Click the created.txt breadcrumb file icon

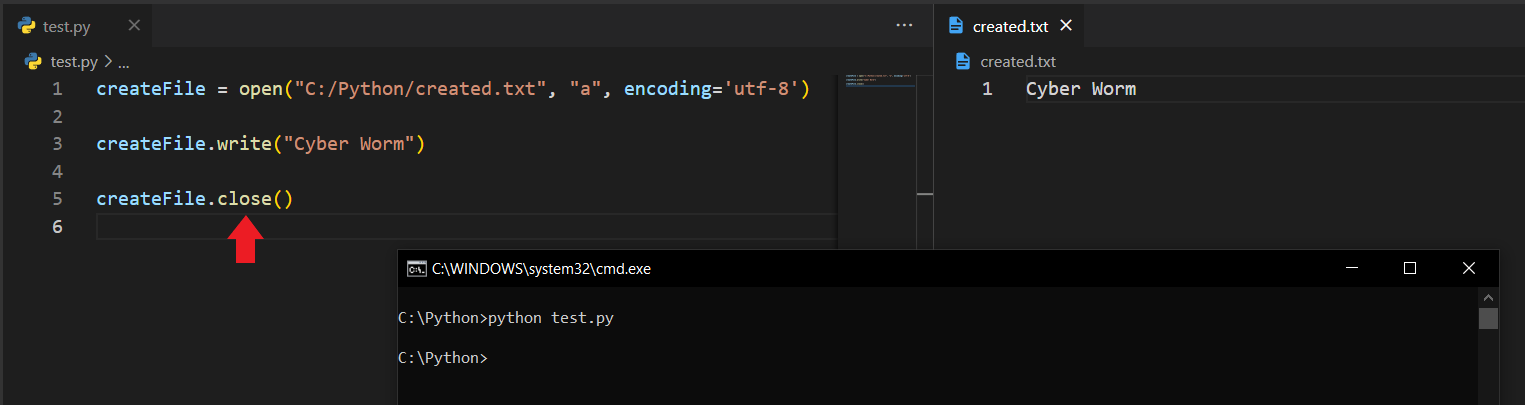coord(963,62)
